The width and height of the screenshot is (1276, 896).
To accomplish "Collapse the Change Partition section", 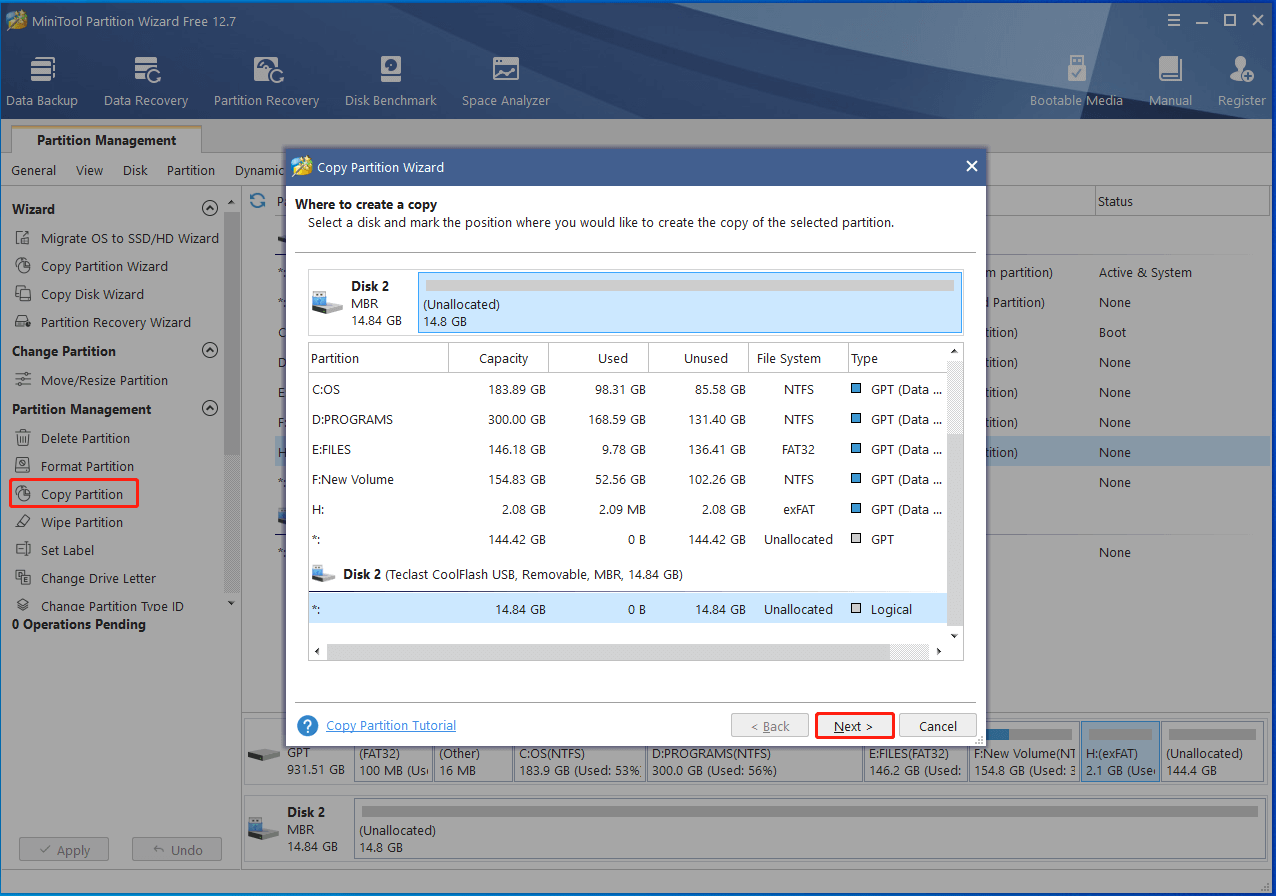I will pos(210,351).
